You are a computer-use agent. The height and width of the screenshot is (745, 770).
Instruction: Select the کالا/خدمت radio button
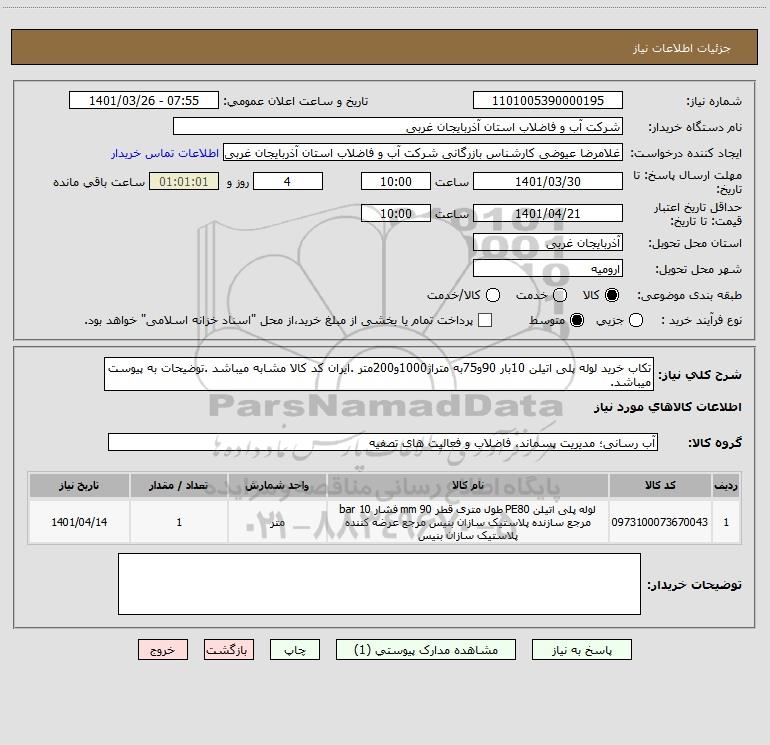click(x=493, y=295)
